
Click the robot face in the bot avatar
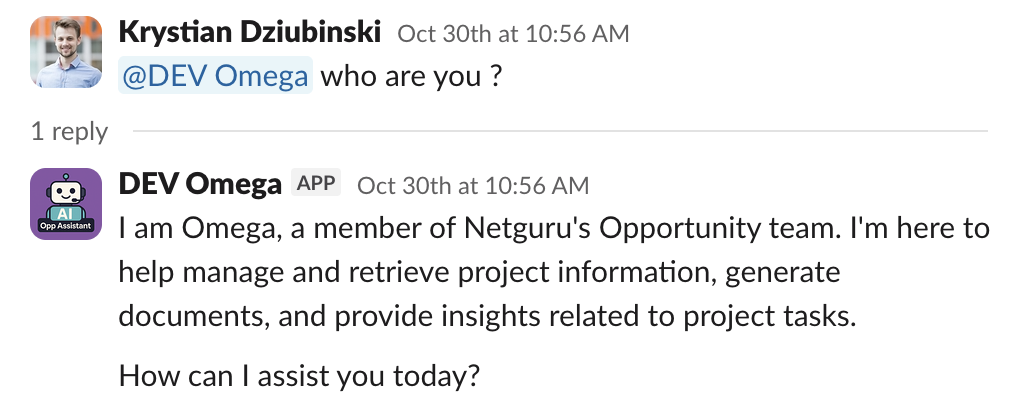(x=66, y=190)
